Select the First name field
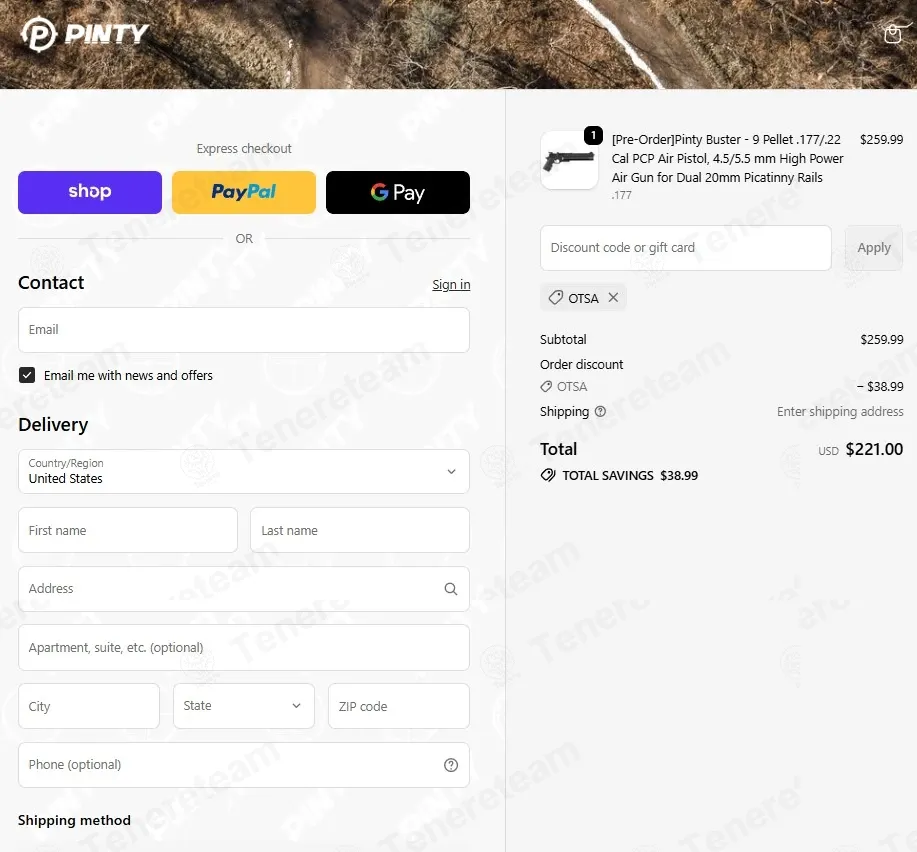Screen dimensions: 917x852 coord(128,530)
